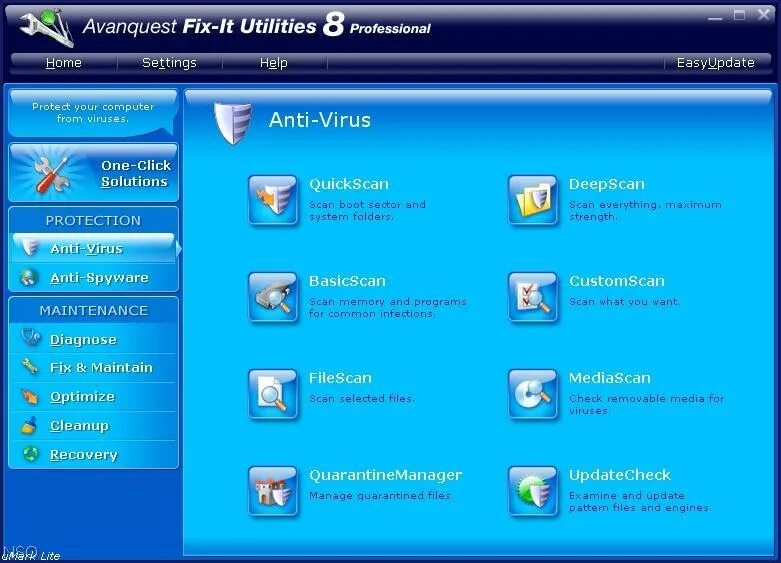781x563 pixels.
Task: Maximize the Fix-It Utilities window
Action: 740,15
